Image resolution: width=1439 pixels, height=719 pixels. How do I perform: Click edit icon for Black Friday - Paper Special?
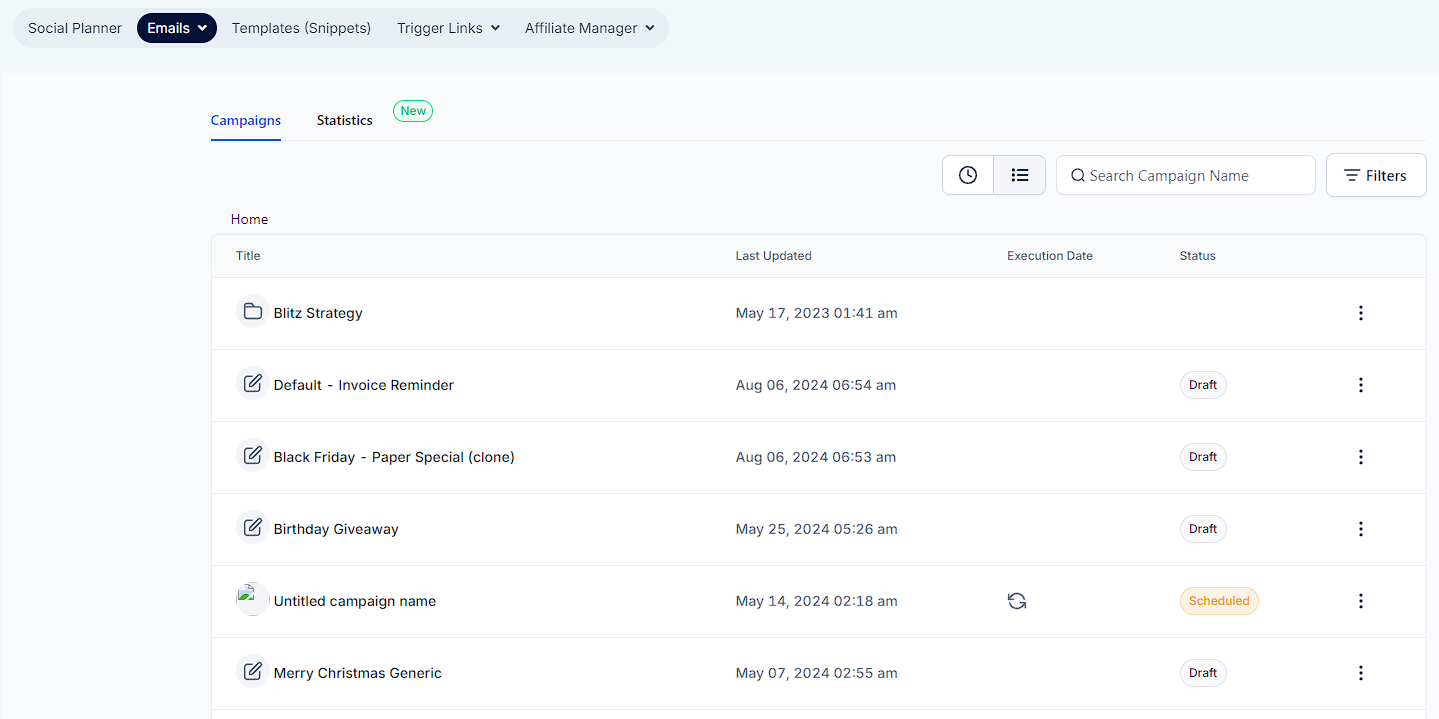pyautogui.click(x=253, y=456)
